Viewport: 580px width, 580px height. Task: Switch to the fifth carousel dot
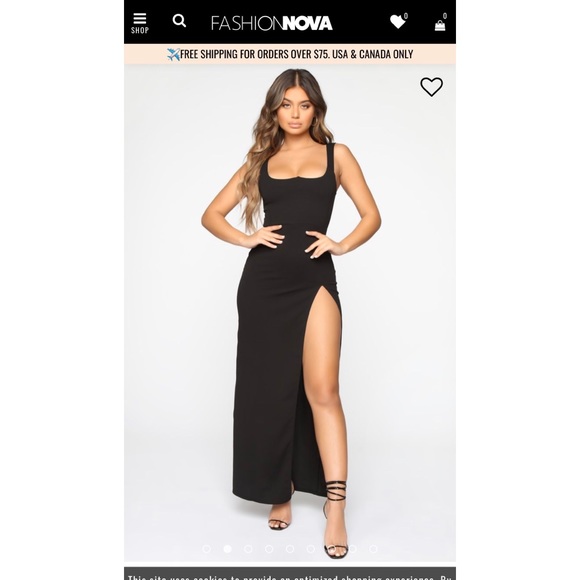tap(290, 549)
